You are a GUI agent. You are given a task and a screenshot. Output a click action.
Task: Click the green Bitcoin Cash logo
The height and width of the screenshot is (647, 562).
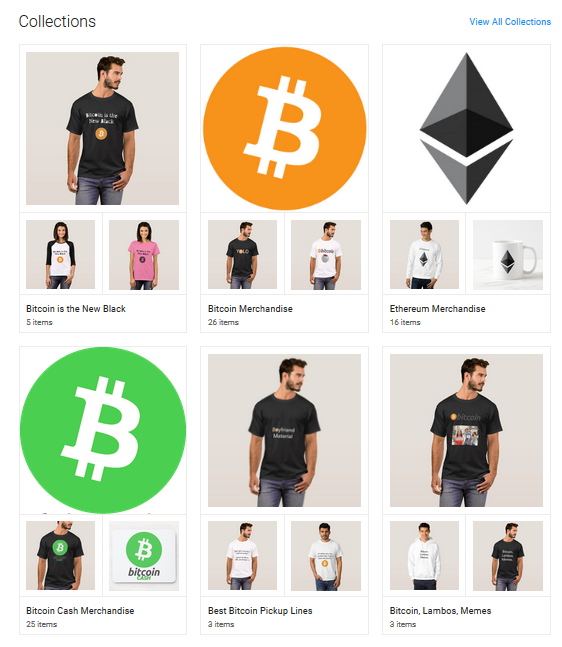103,430
